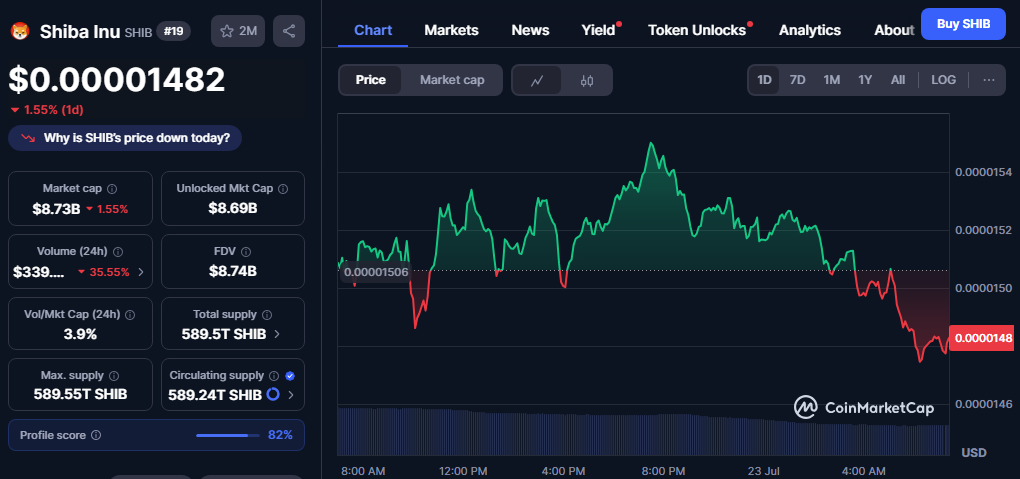
Task: Set chart range to 7D
Action: (x=797, y=80)
